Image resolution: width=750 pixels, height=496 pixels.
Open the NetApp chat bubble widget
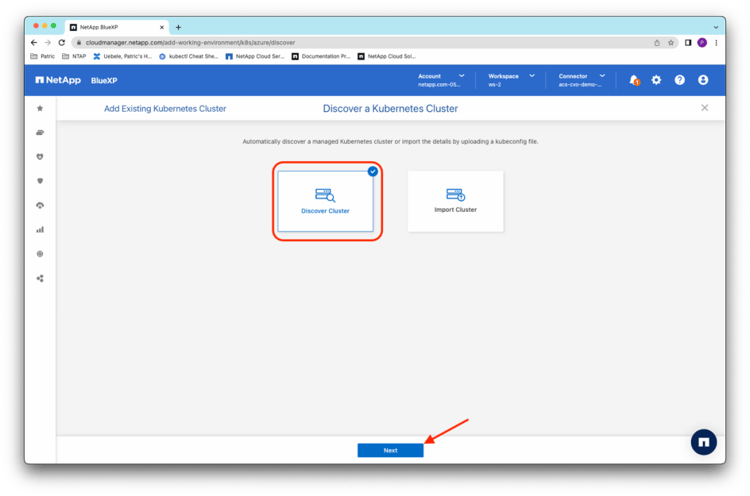coord(704,441)
